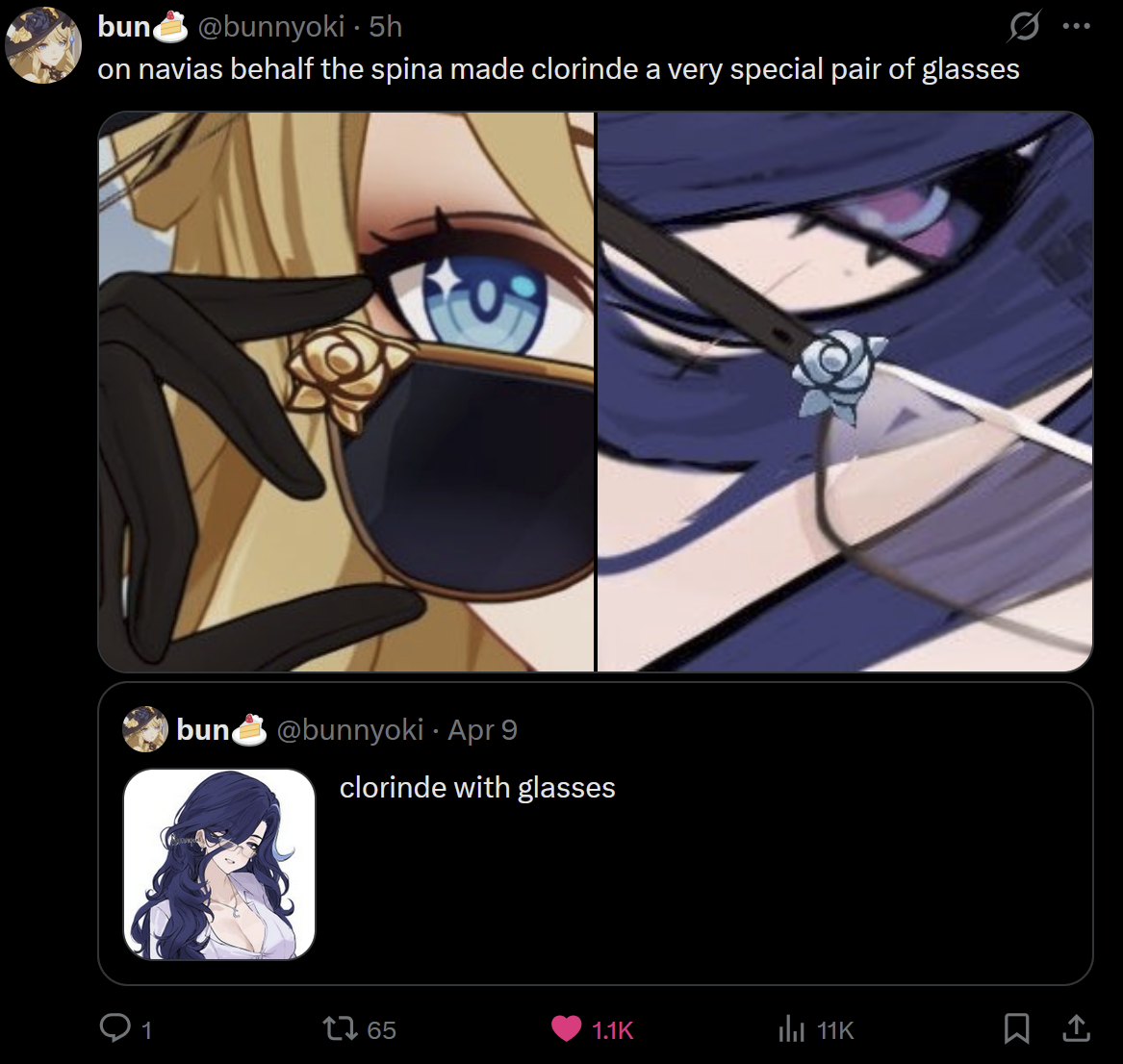Click the 65 reposts count
The width and height of the screenshot is (1123, 1064).
point(381,1030)
